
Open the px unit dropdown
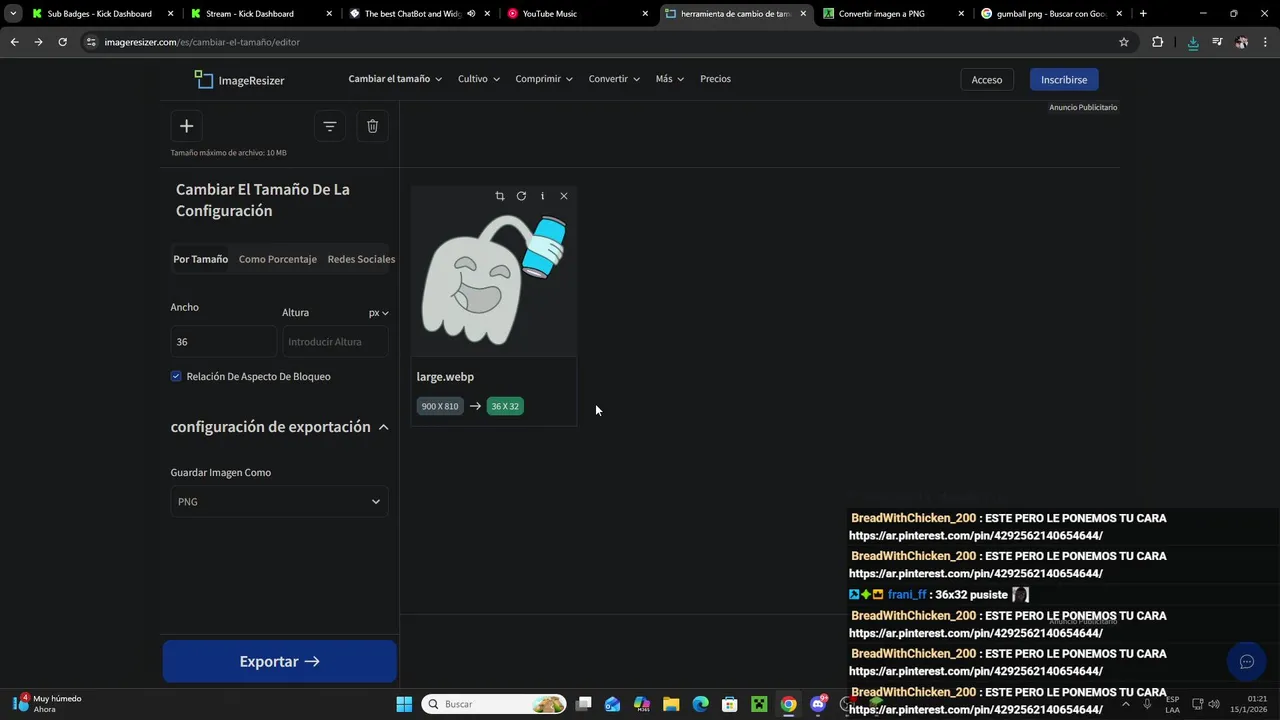pos(378,313)
